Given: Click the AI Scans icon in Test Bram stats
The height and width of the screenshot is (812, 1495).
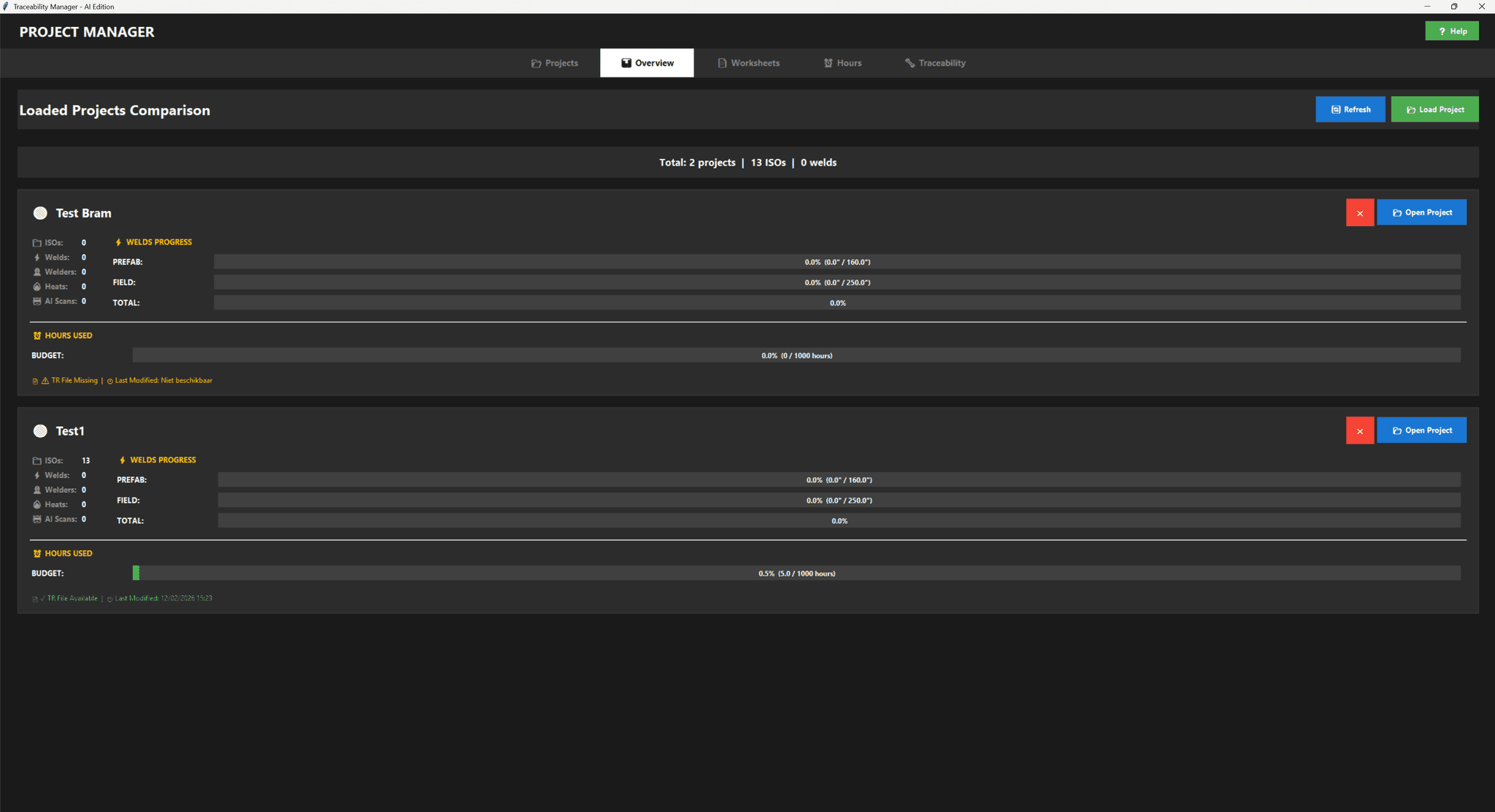Looking at the screenshot, I should [37, 301].
